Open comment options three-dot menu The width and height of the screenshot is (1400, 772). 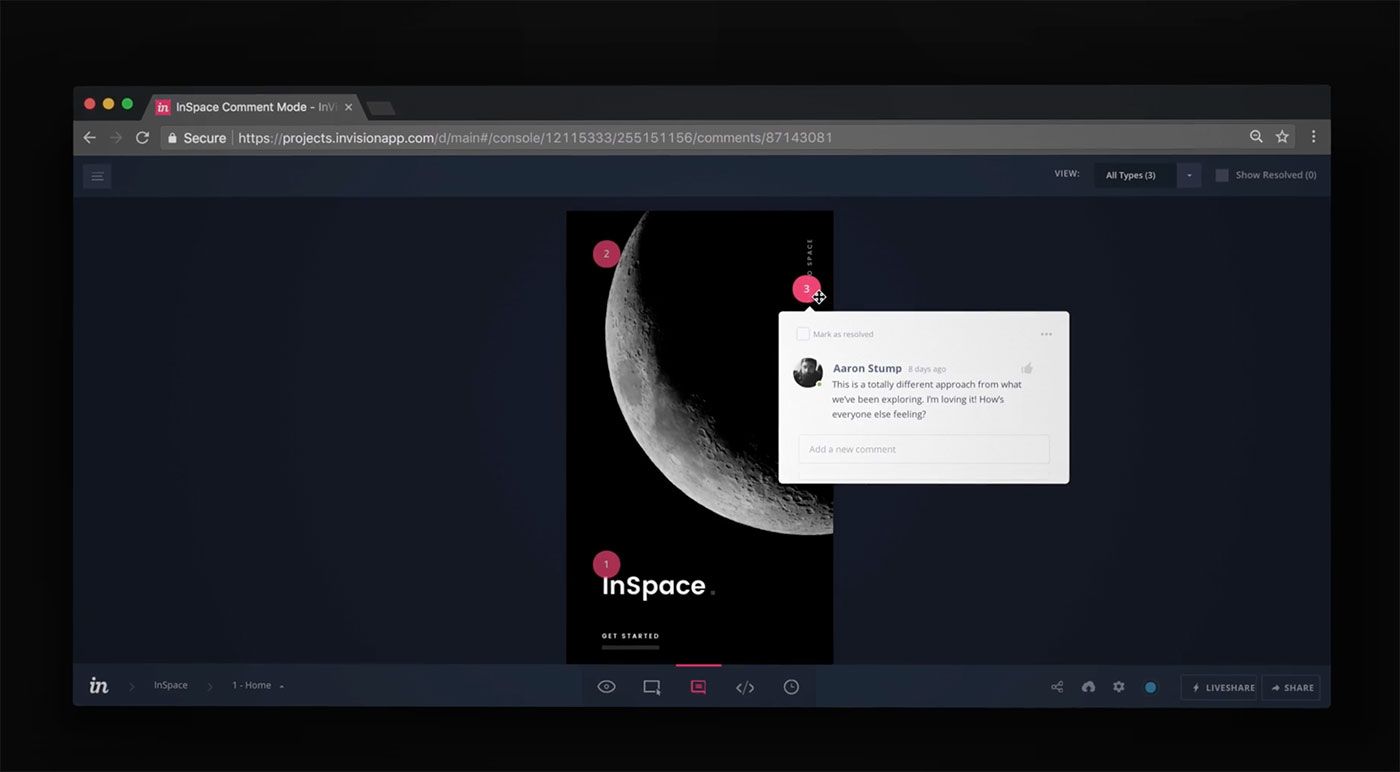point(1046,334)
